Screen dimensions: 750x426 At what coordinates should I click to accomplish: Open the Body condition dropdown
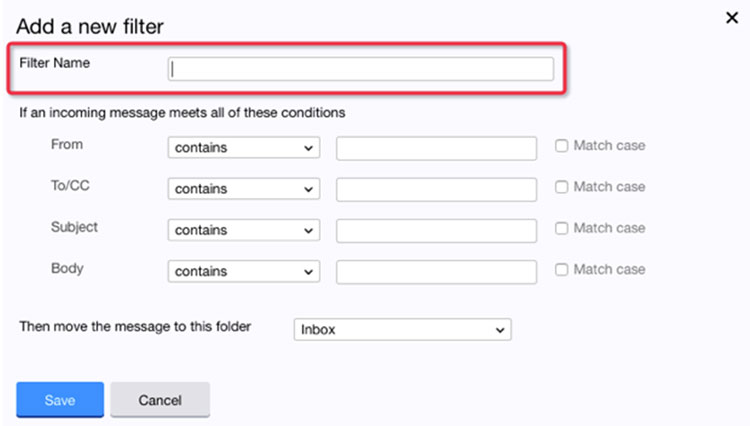[x=243, y=271]
